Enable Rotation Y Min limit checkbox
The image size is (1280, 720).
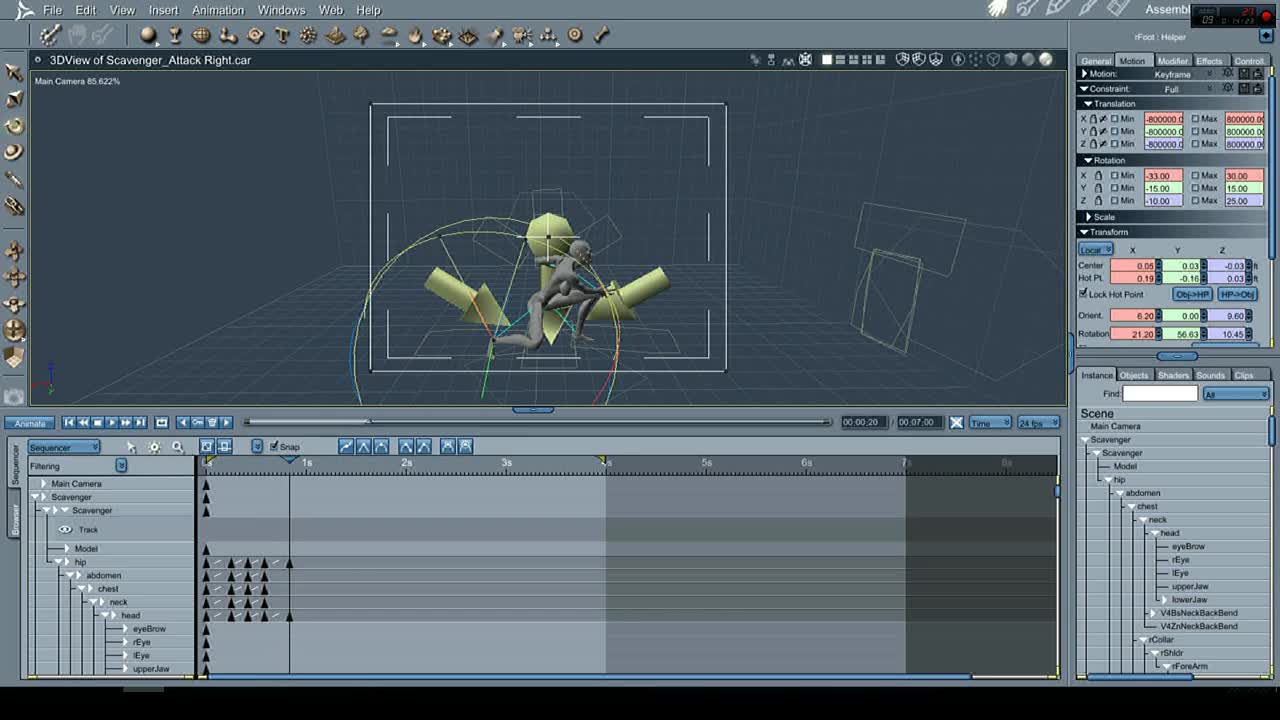[1115, 188]
